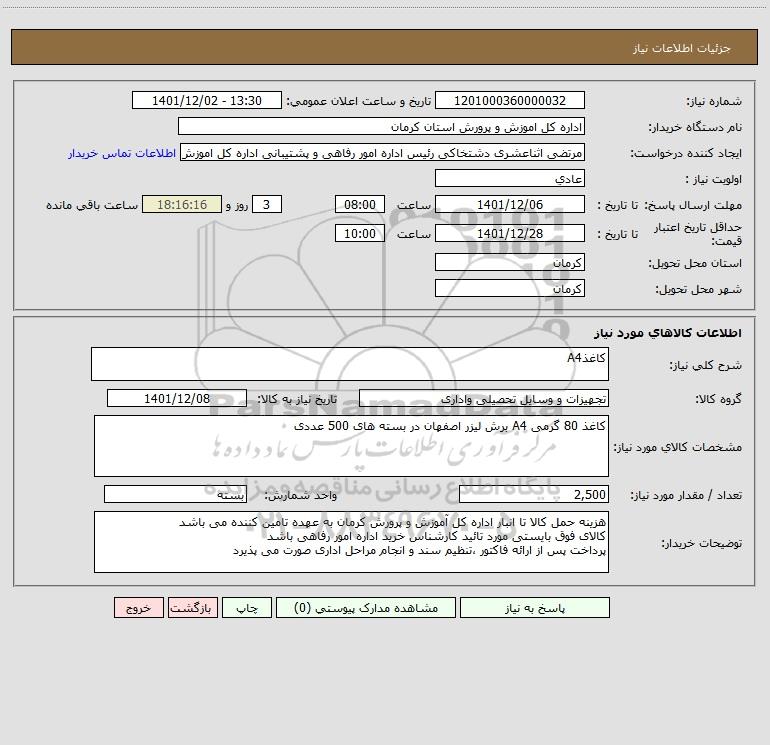Click the 'اولویت نیاز :' label

pos(714,179)
